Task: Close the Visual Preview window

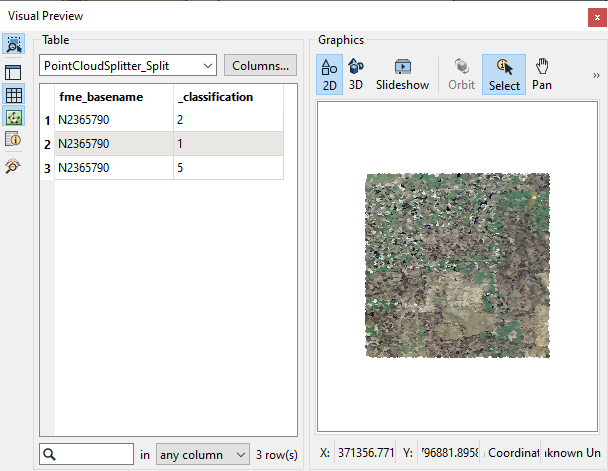Action: point(597,17)
